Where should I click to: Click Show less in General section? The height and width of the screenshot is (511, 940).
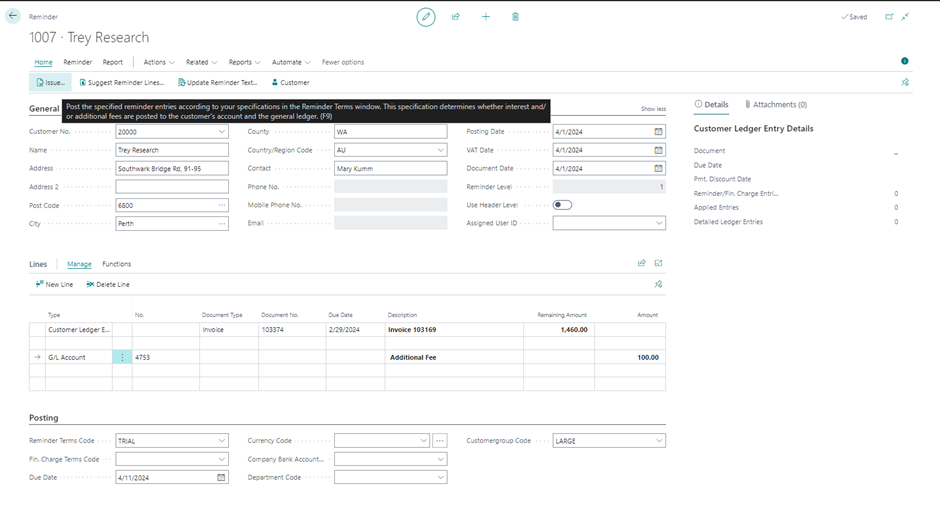(x=653, y=109)
